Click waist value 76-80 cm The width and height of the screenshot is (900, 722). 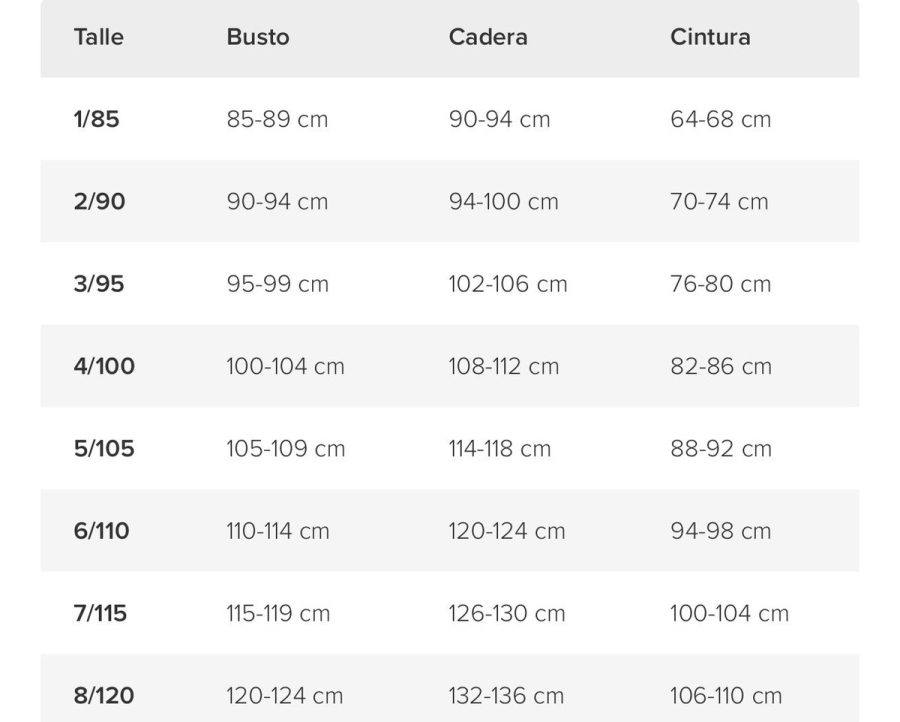pyautogui.click(x=720, y=284)
